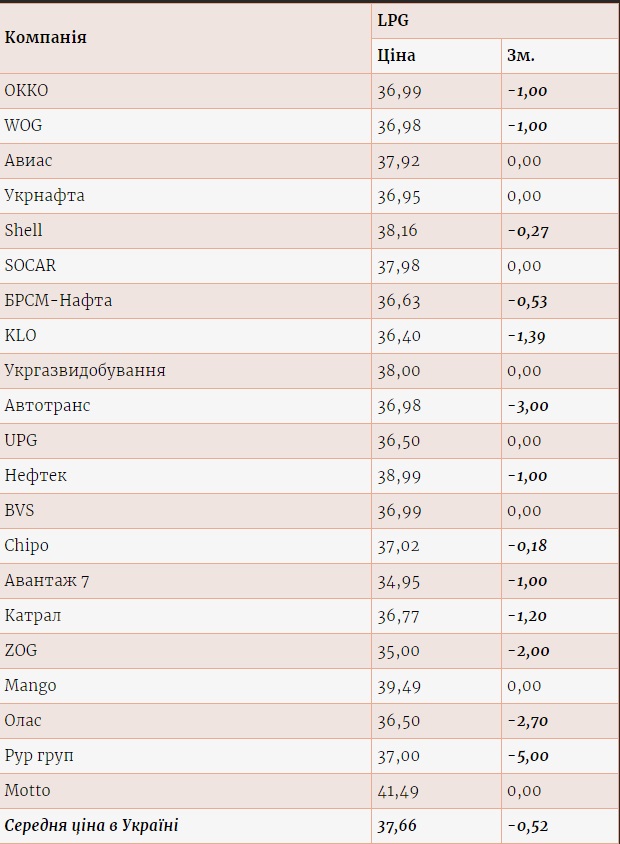Click Mango price 39,49
The height and width of the screenshot is (844, 620).
399,686
